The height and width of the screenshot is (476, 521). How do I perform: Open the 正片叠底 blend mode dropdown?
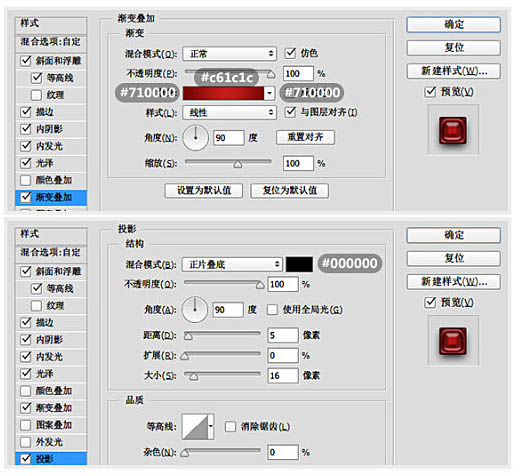click(x=232, y=265)
